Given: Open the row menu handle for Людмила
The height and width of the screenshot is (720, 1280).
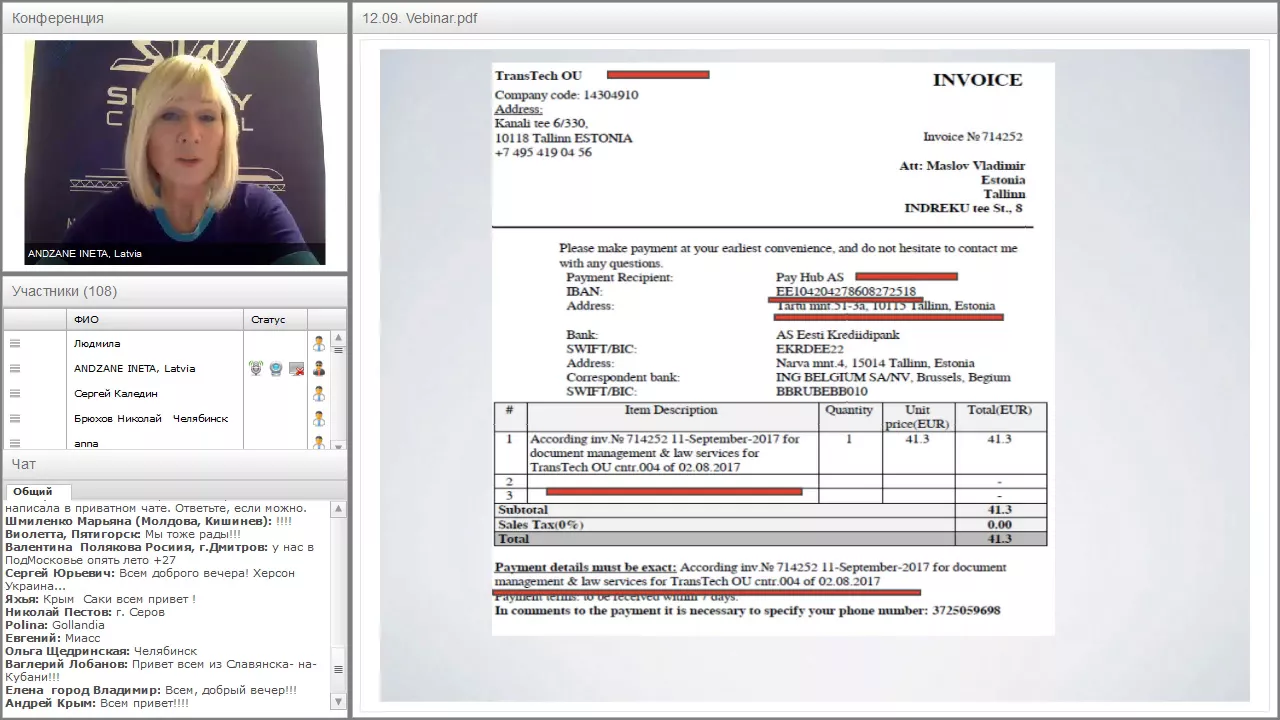Looking at the screenshot, I should point(15,344).
